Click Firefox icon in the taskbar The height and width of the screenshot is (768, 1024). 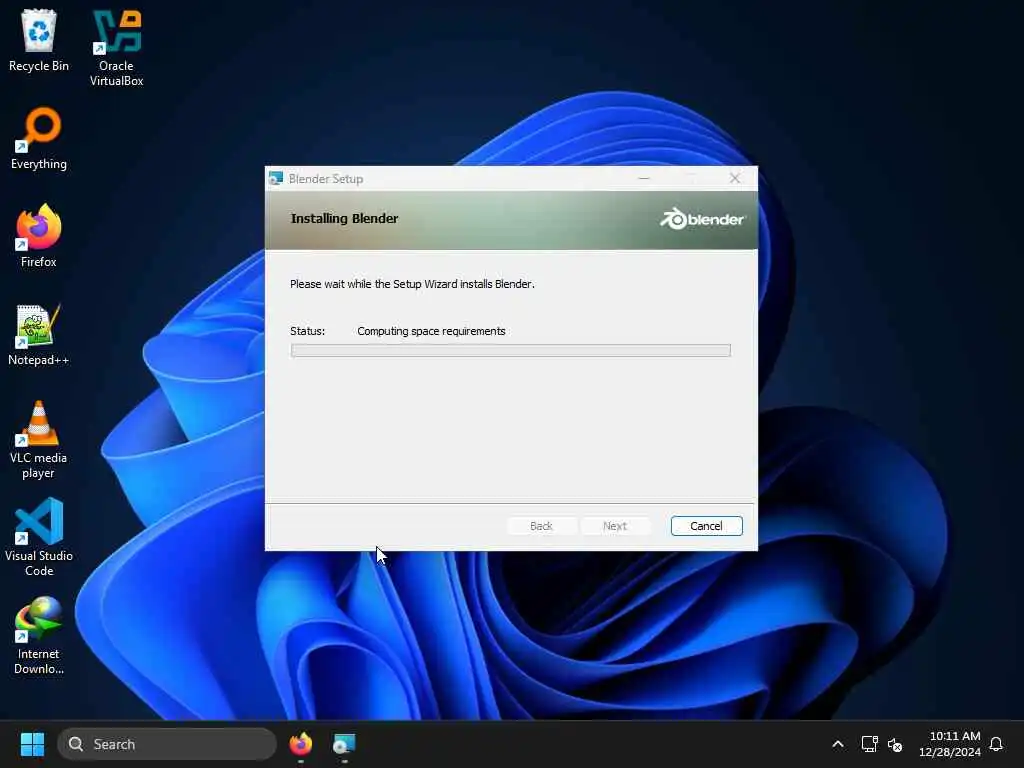click(300, 744)
